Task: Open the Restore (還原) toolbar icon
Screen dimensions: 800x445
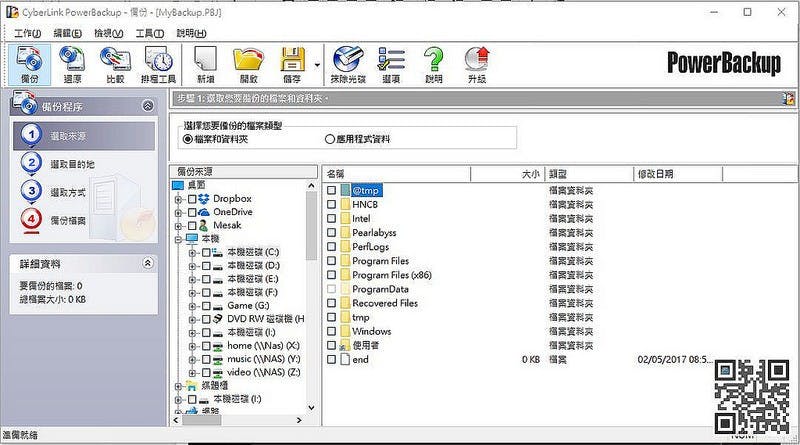Action: tap(72, 64)
